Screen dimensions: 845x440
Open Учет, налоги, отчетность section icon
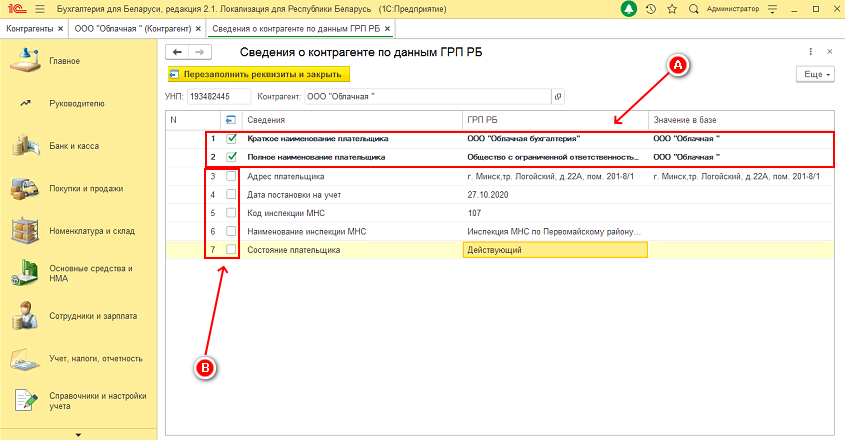25,358
